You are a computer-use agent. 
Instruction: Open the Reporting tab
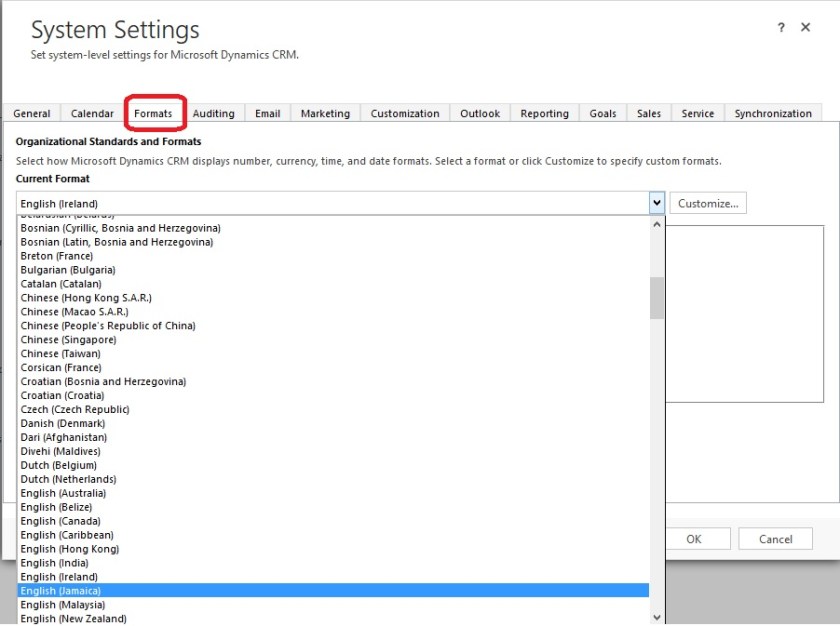click(x=544, y=113)
